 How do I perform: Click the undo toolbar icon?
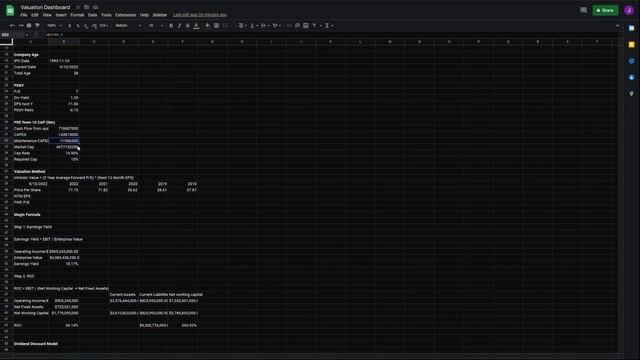point(12,26)
